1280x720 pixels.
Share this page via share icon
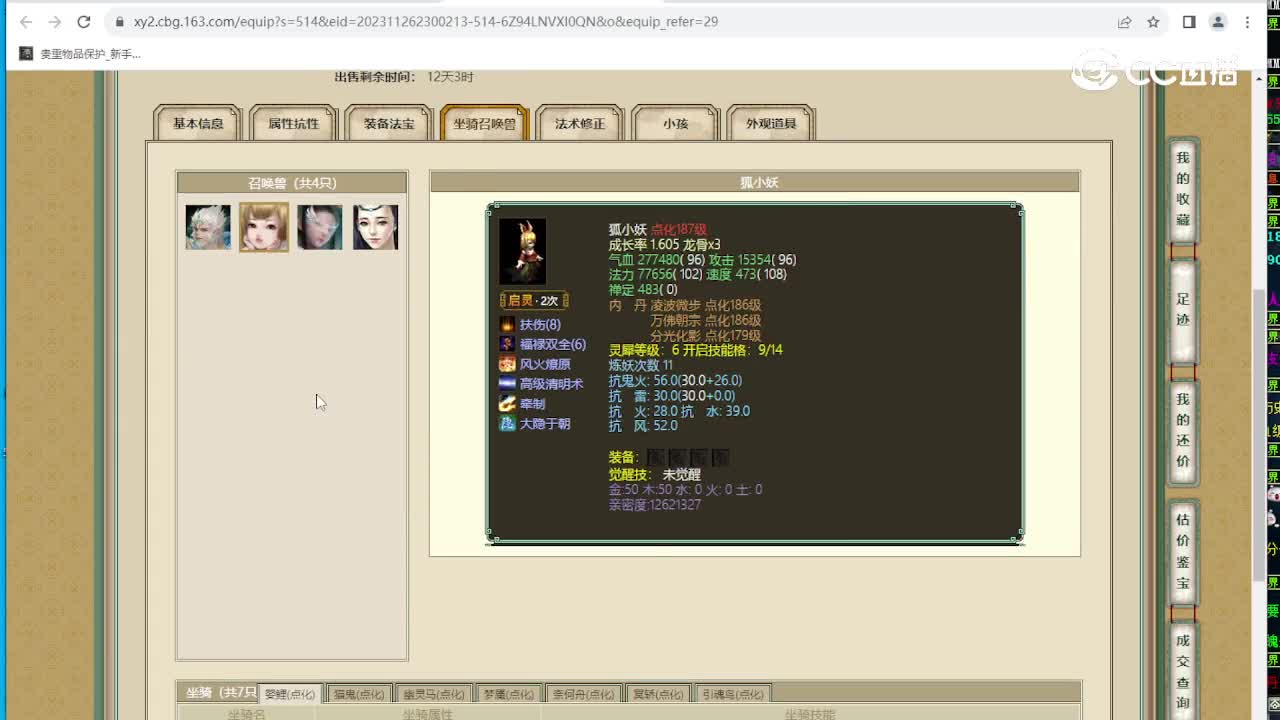(1125, 21)
